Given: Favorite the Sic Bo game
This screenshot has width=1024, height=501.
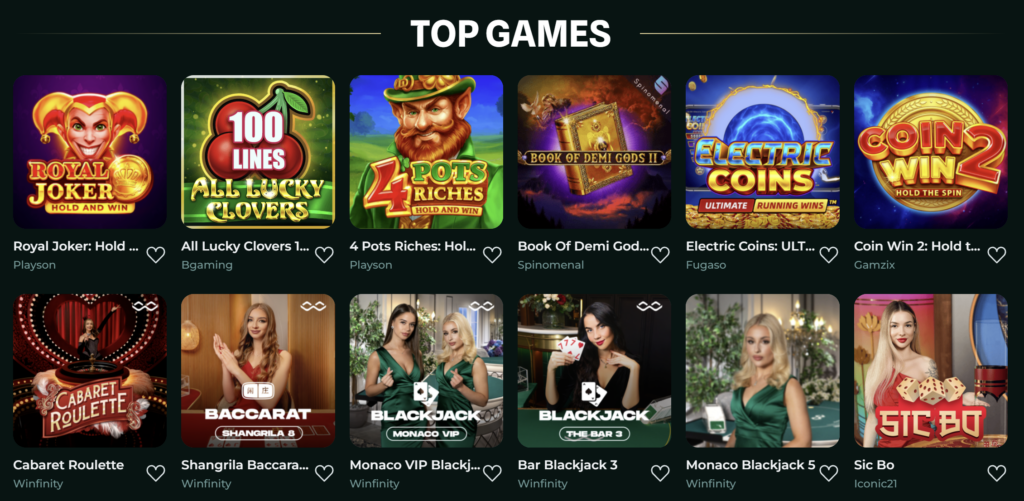Looking at the screenshot, I should 997,473.
